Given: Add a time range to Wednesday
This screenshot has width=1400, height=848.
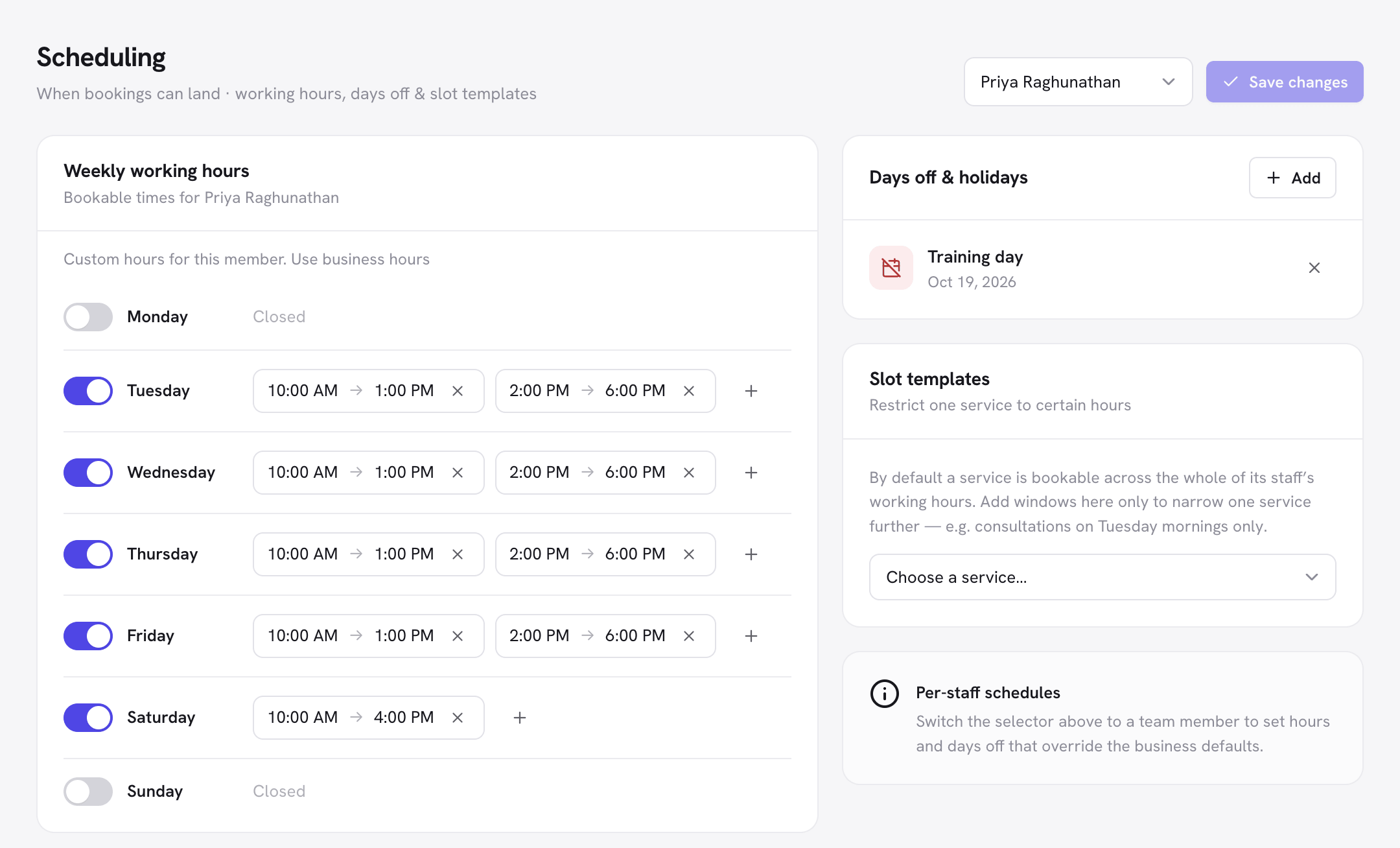Looking at the screenshot, I should point(751,473).
